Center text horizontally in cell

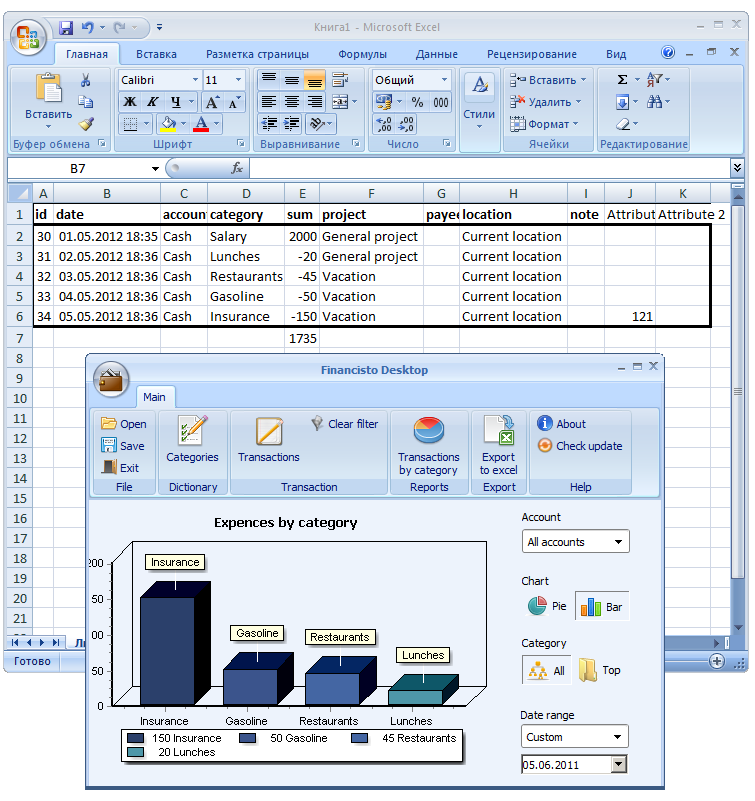(x=292, y=102)
